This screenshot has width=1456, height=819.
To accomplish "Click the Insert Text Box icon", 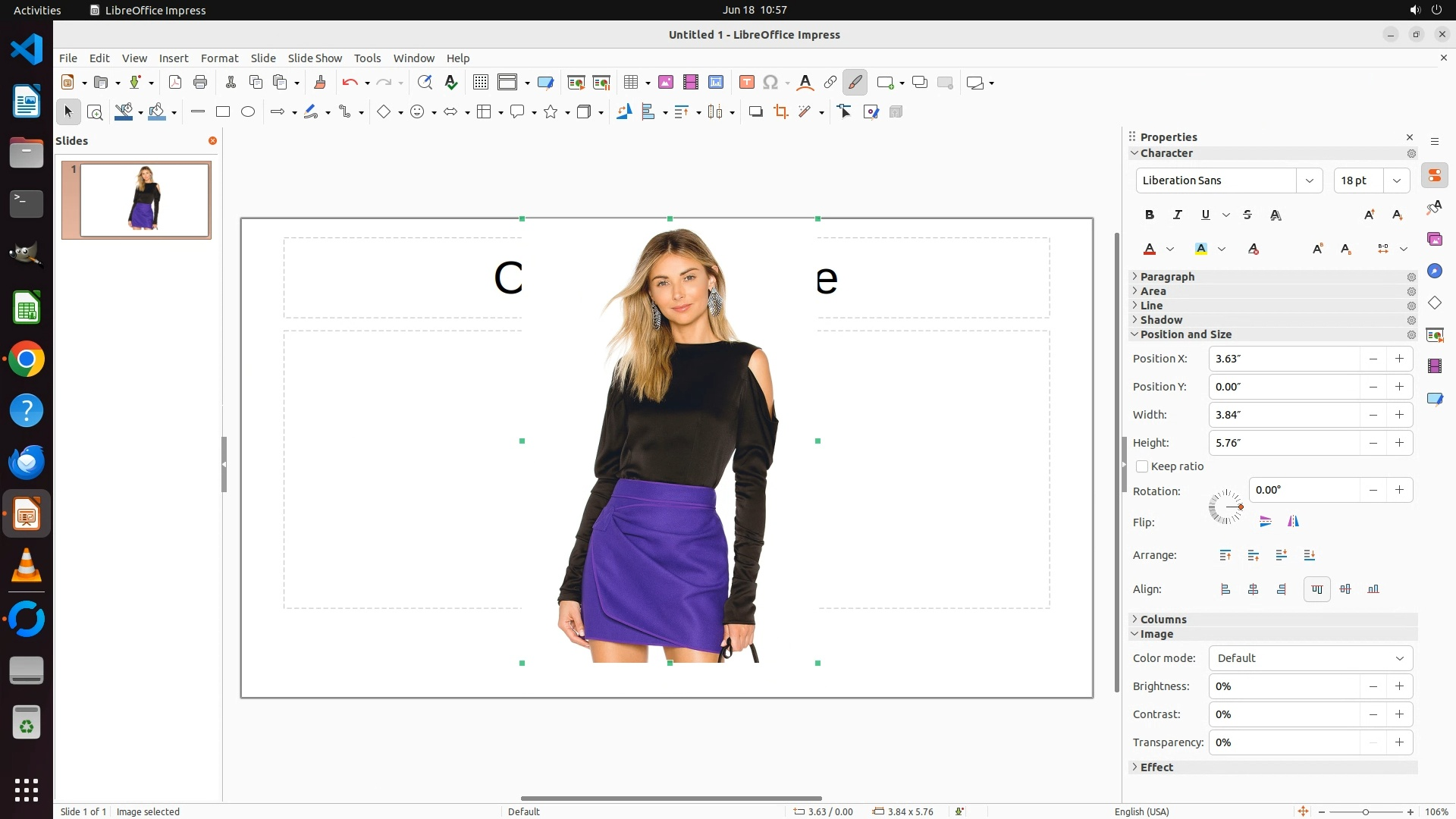I will (x=746, y=83).
